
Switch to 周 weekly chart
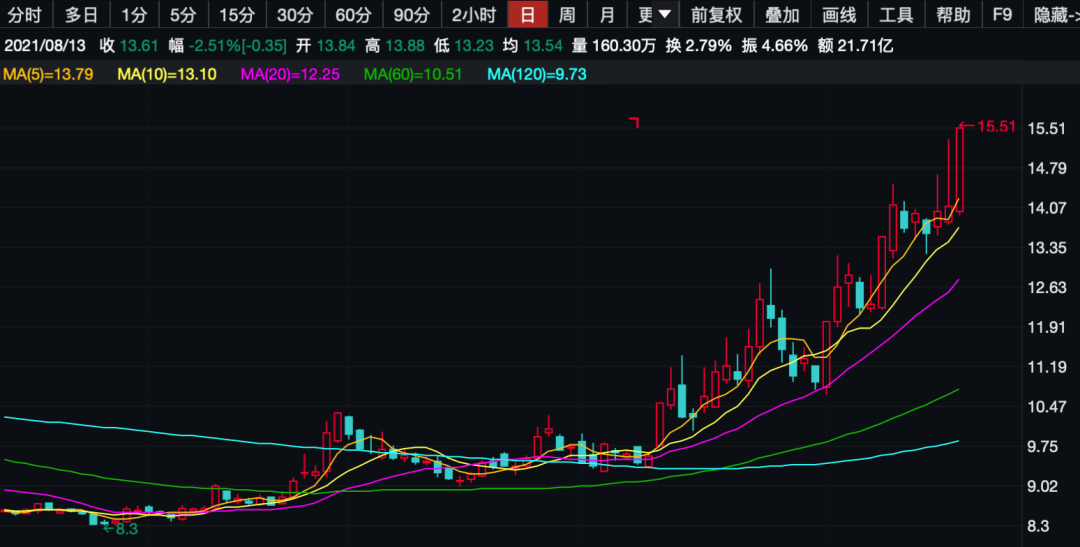(567, 14)
